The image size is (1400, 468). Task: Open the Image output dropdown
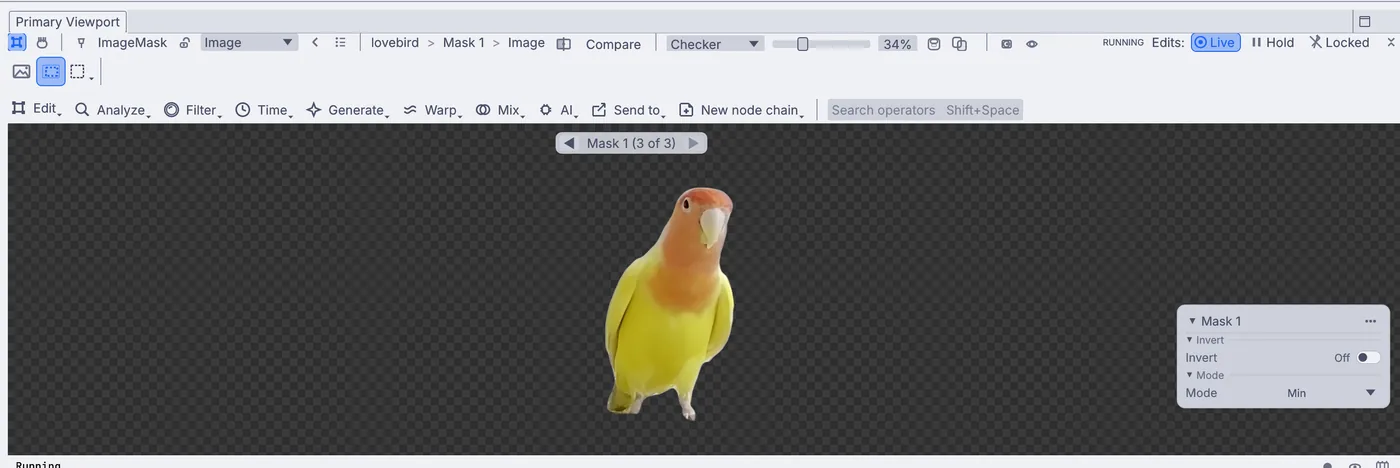(249, 43)
